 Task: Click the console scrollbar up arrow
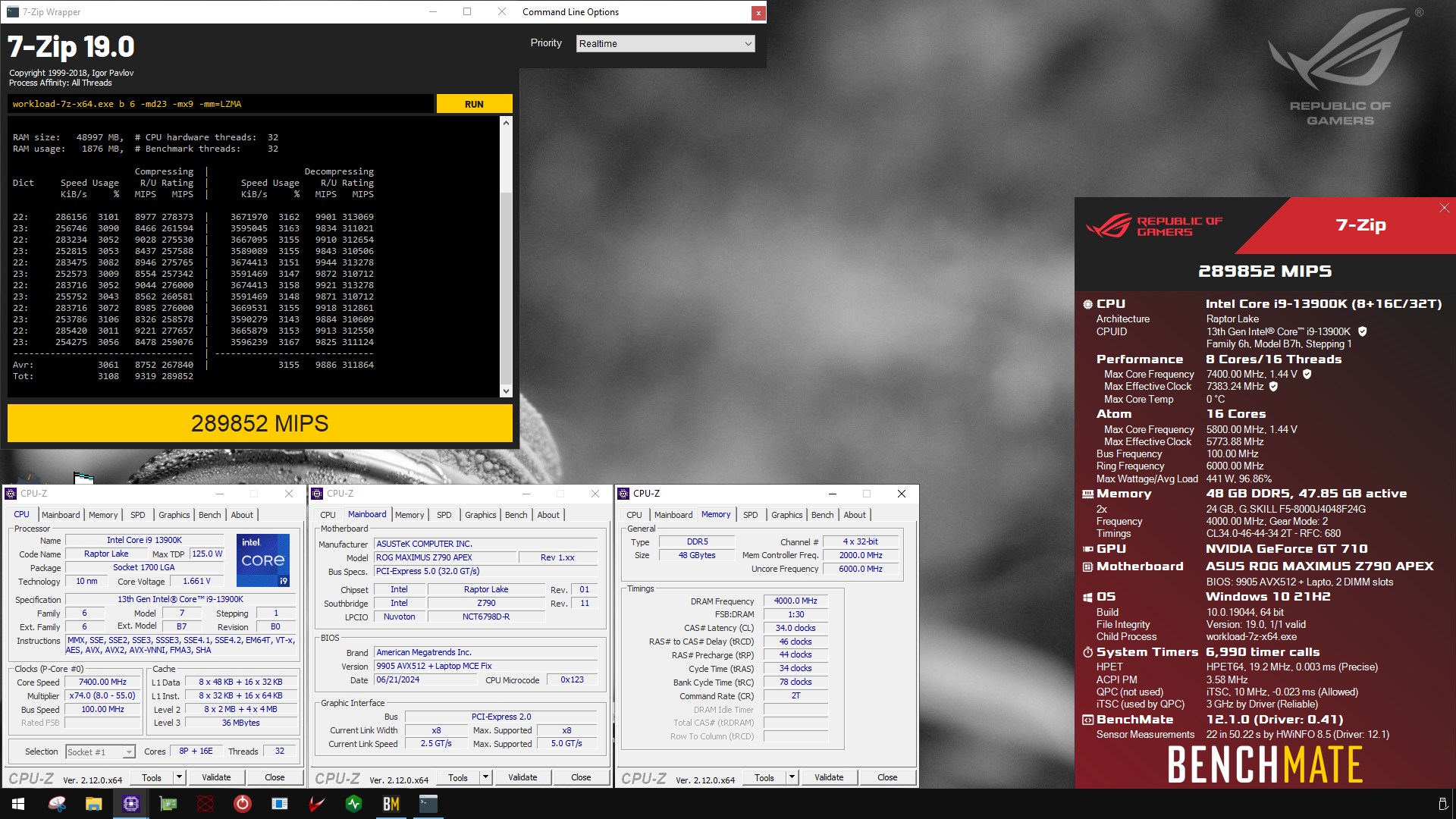[506, 122]
